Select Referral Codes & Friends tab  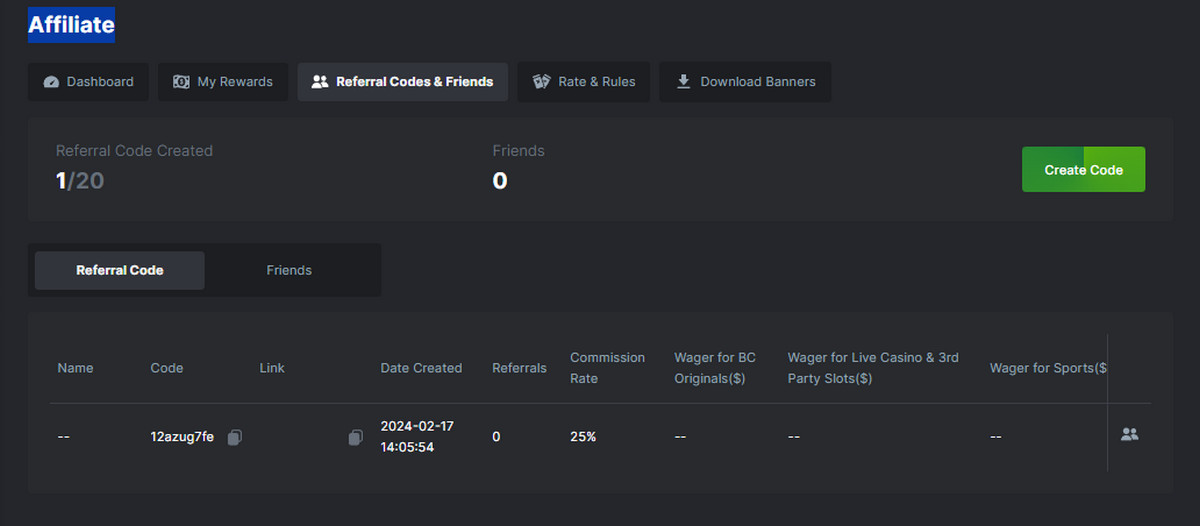(403, 82)
